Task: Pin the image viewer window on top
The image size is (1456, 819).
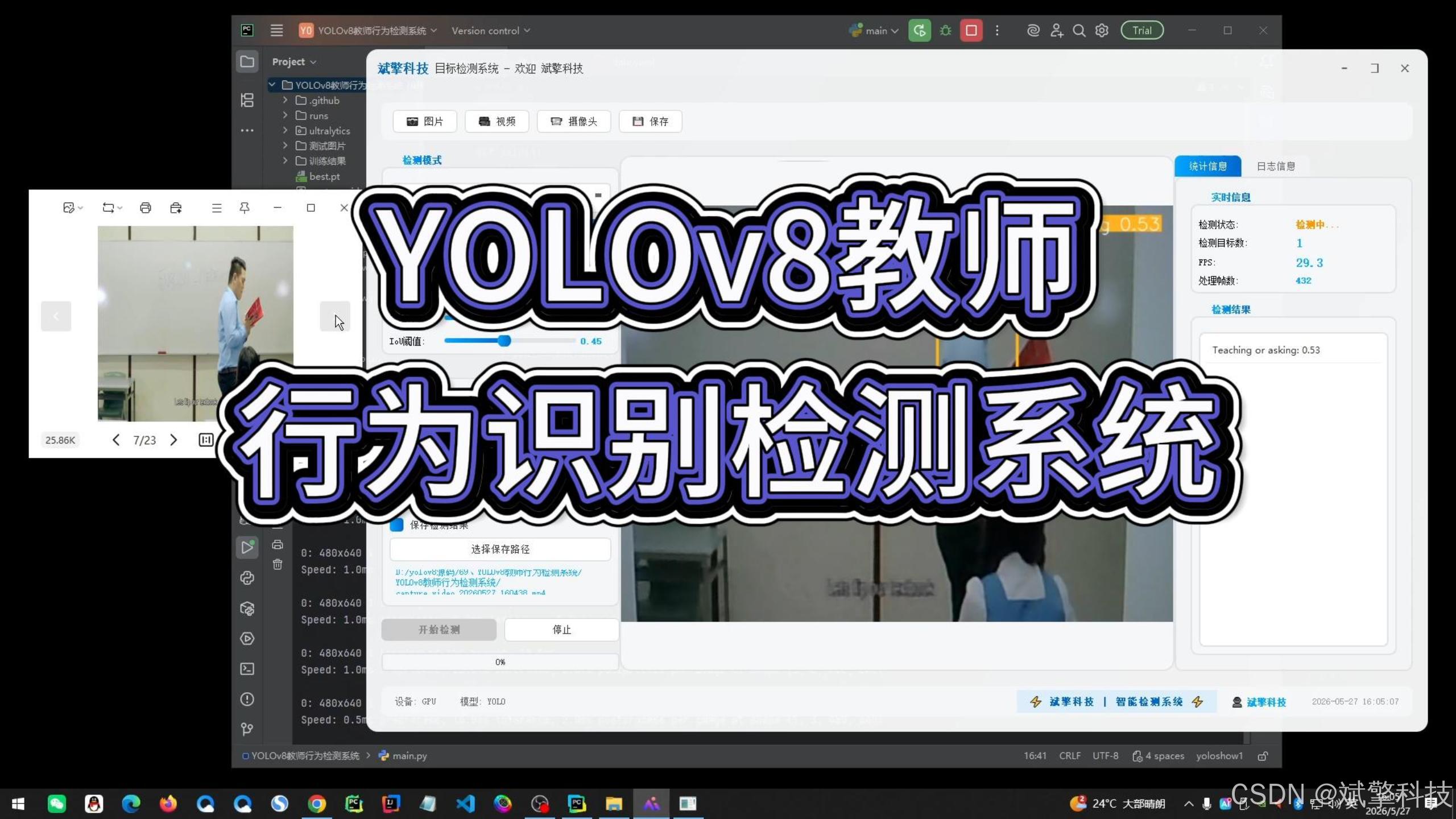Action: pos(245,208)
